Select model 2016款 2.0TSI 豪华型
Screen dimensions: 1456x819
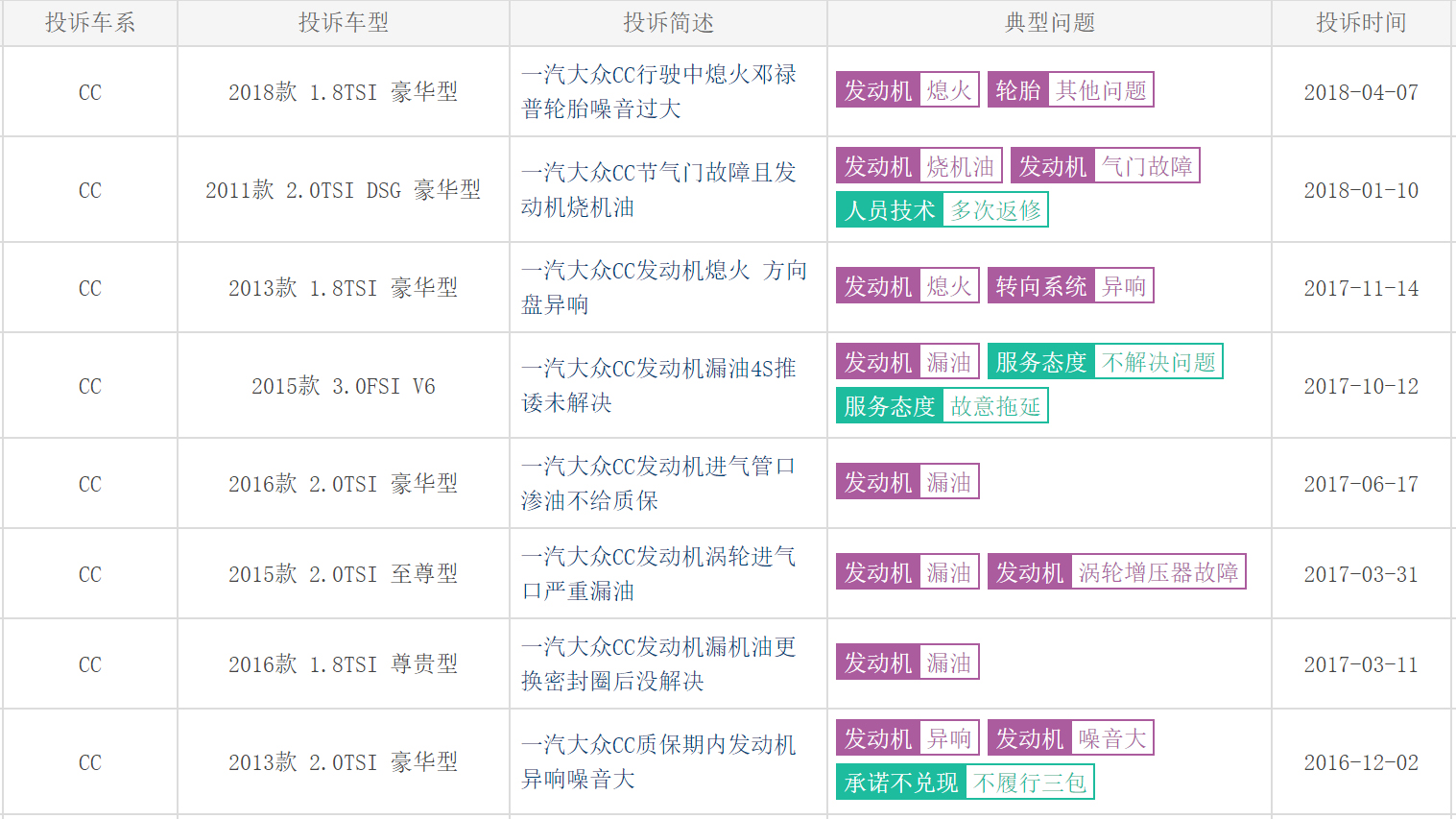[343, 484]
